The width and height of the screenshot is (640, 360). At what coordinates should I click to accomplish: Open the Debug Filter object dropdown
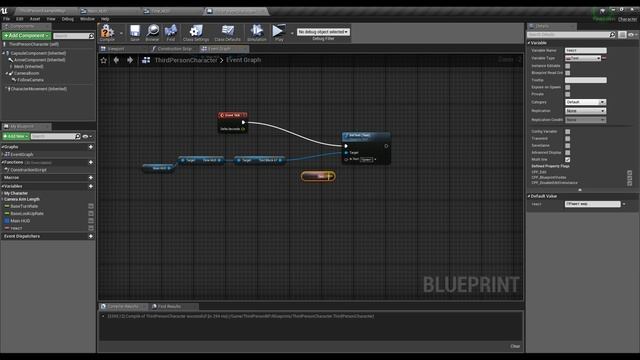[323, 31]
